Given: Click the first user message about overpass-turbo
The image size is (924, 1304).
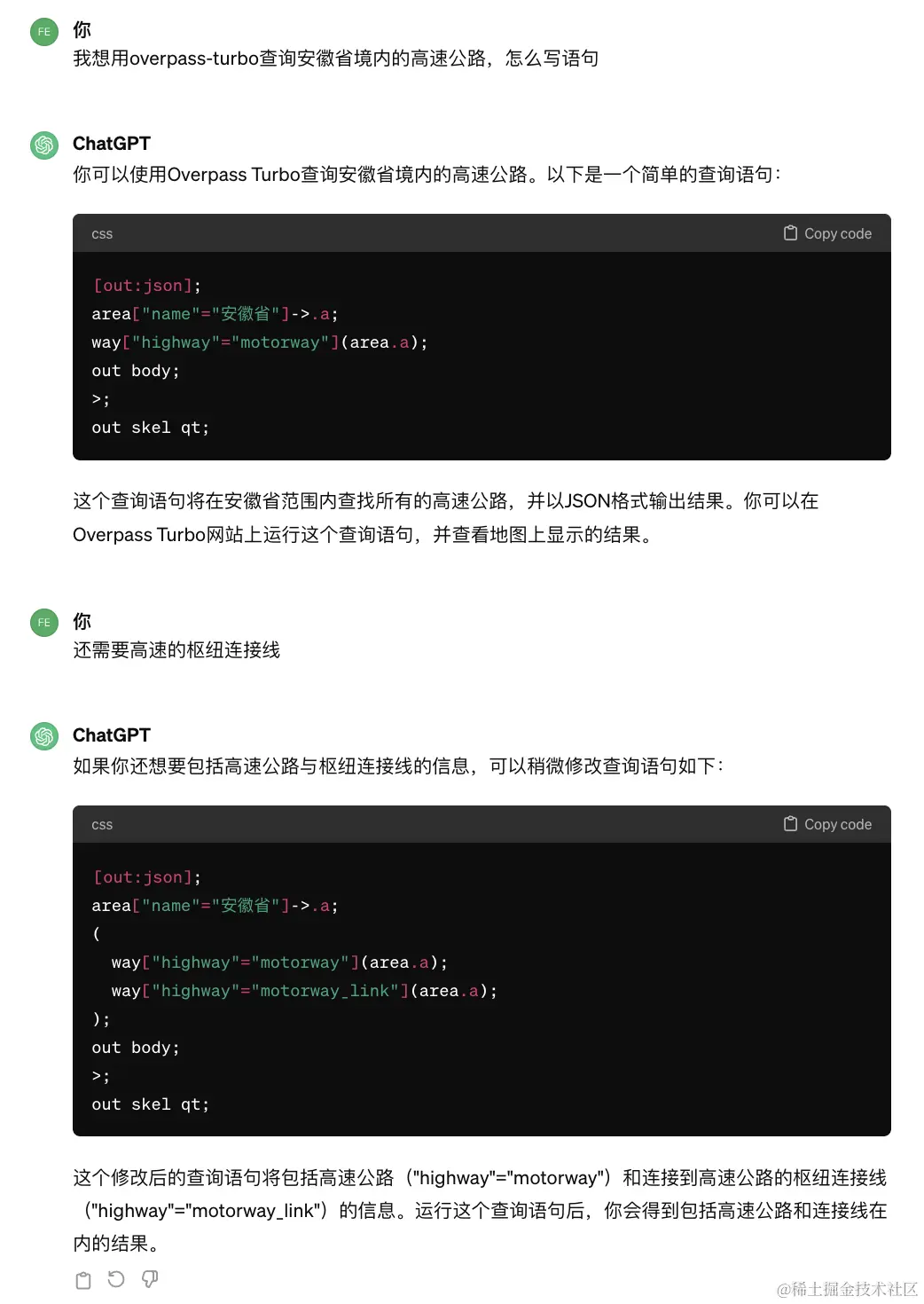Looking at the screenshot, I should [335, 59].
